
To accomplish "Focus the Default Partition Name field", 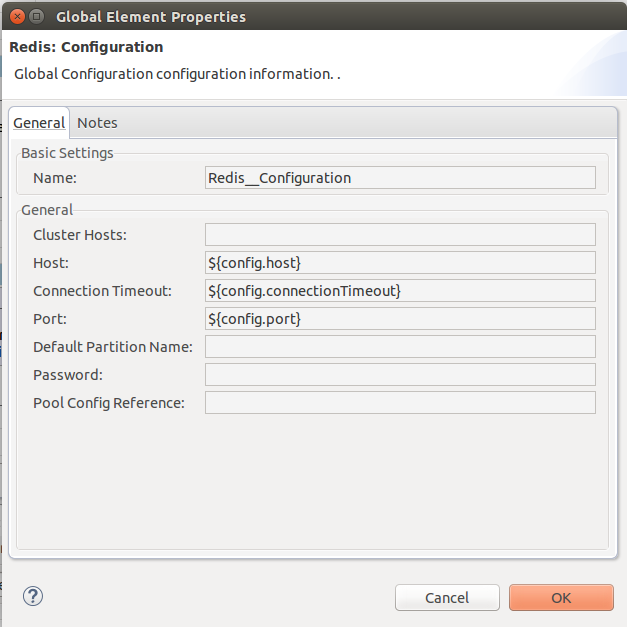I will point(400,347).
